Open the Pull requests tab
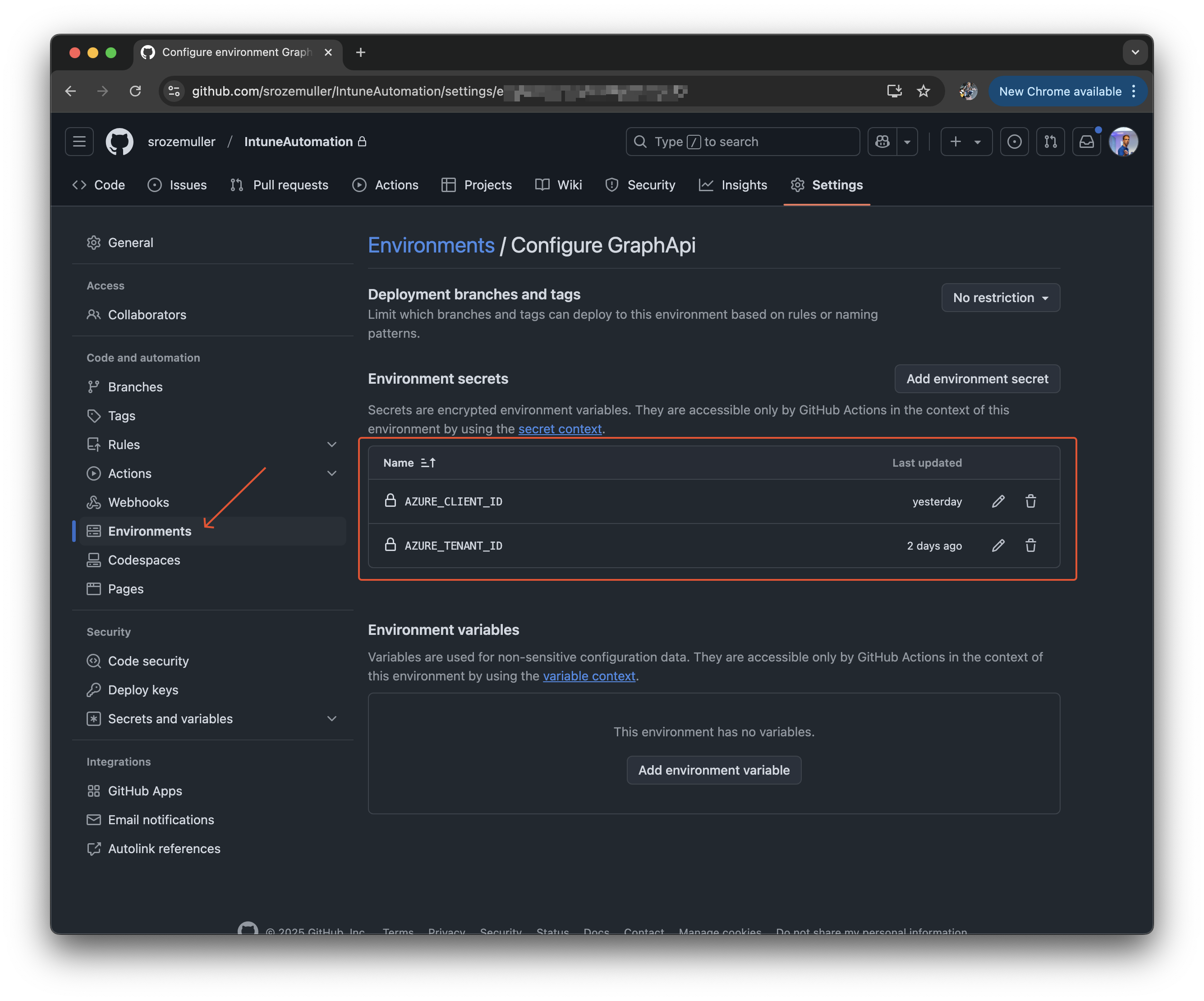This screenshot has height=1001, width=1204. point(279,185)
